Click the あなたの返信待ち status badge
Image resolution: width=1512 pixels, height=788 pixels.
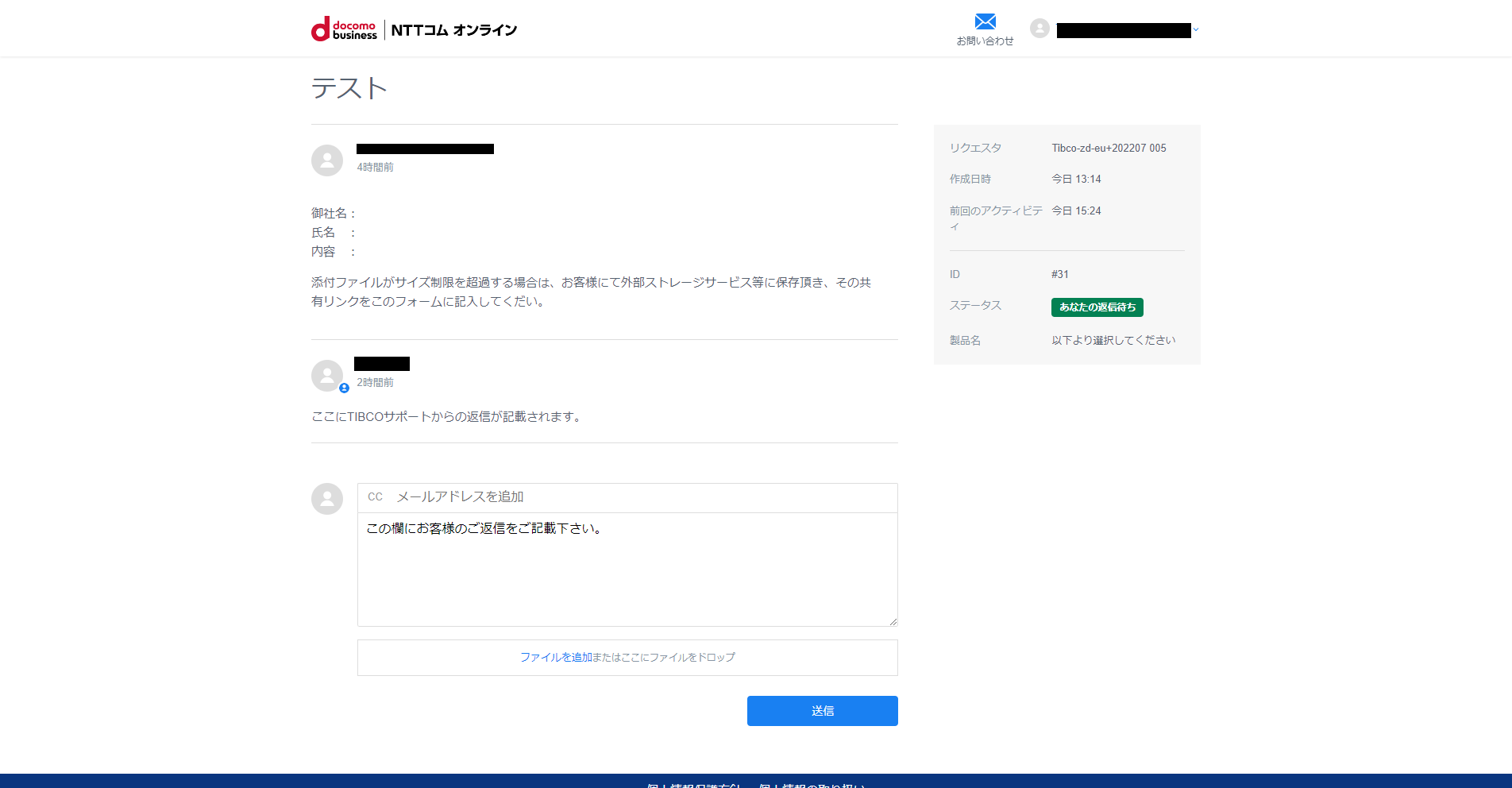[1097, 307]
